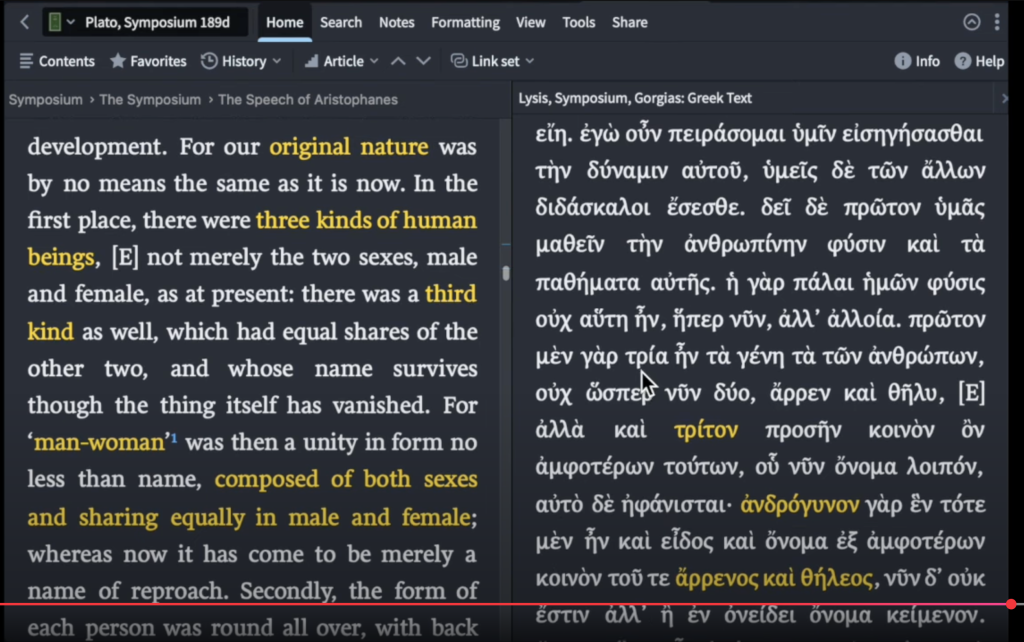This screenshot has height=642, width=1024.
Task: Collapse the ribbon with the circled chevron icon
Action: 971,22
